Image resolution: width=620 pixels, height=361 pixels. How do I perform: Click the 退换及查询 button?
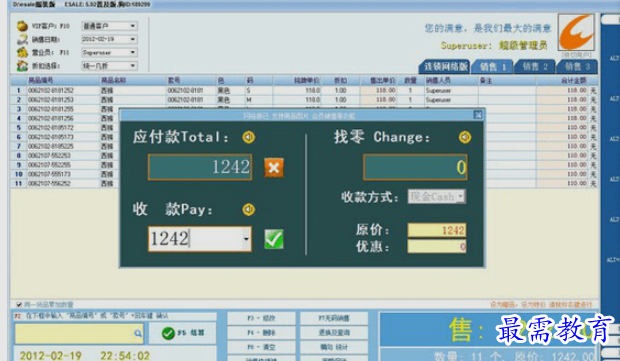[334, 333]
